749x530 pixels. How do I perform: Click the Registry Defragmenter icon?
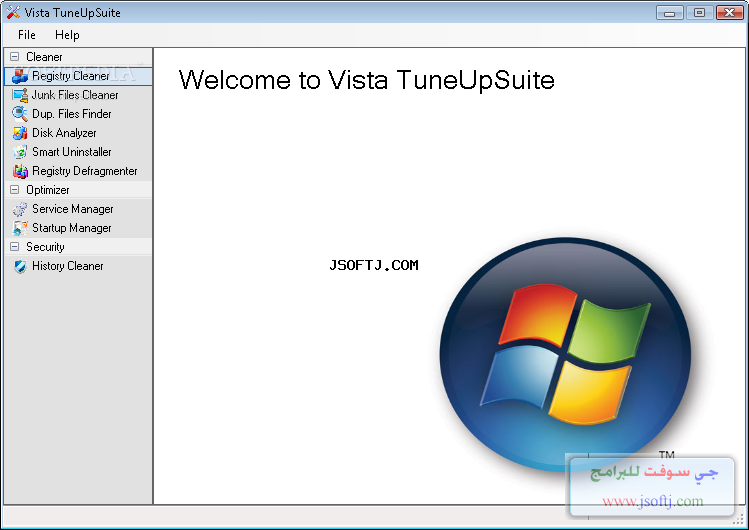(20, 171)
